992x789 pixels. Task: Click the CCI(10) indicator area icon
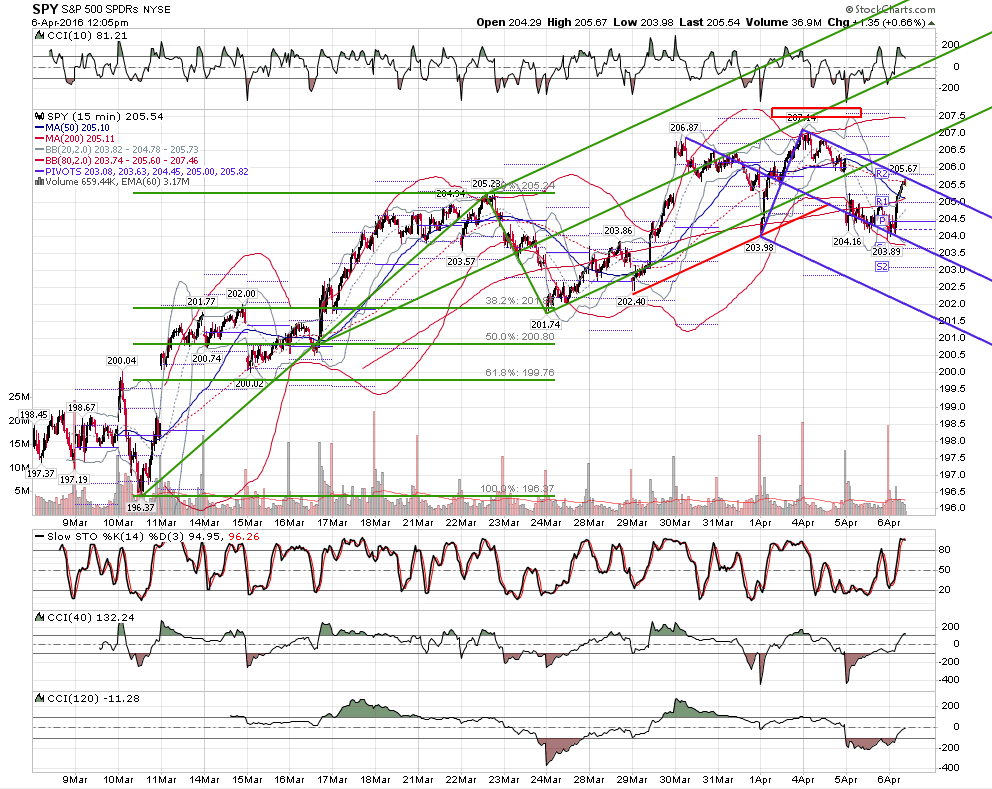[40, 36]
